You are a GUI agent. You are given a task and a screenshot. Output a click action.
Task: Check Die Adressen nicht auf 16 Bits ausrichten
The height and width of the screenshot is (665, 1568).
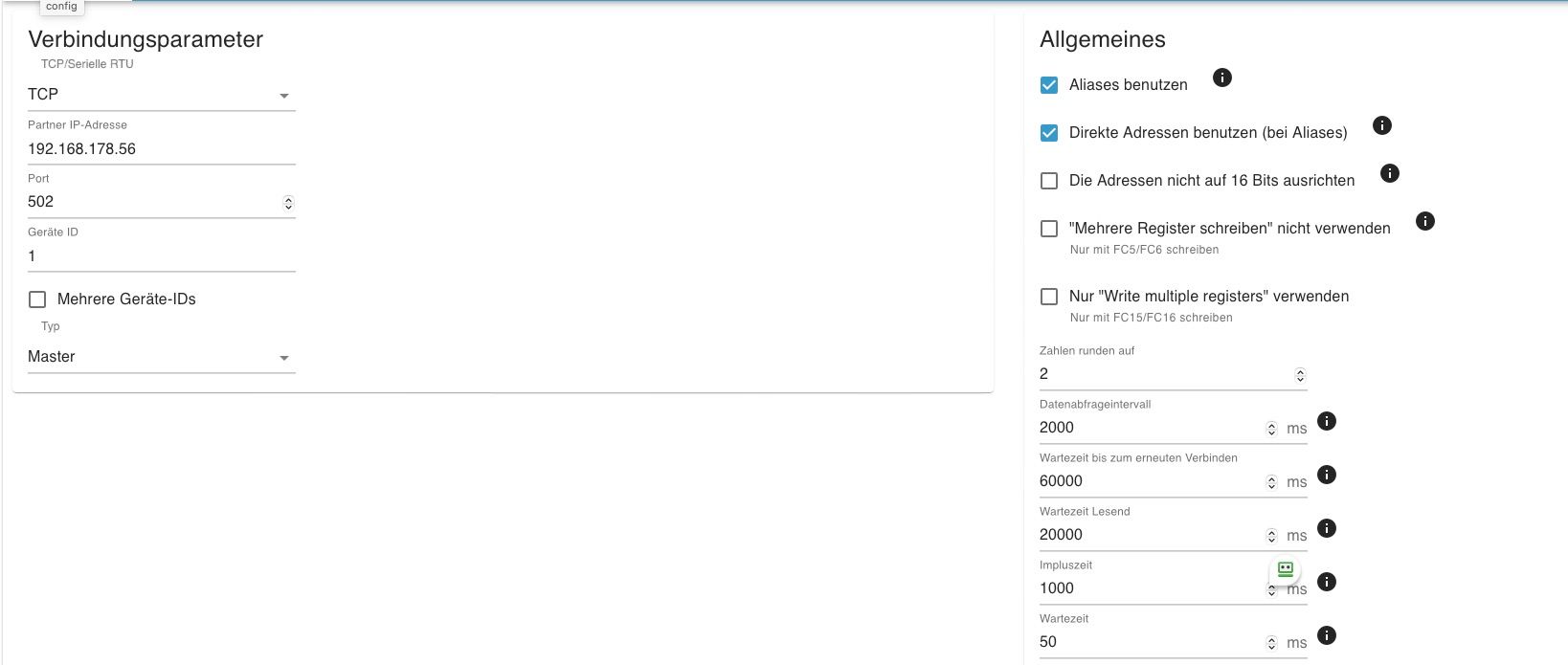1049,181
